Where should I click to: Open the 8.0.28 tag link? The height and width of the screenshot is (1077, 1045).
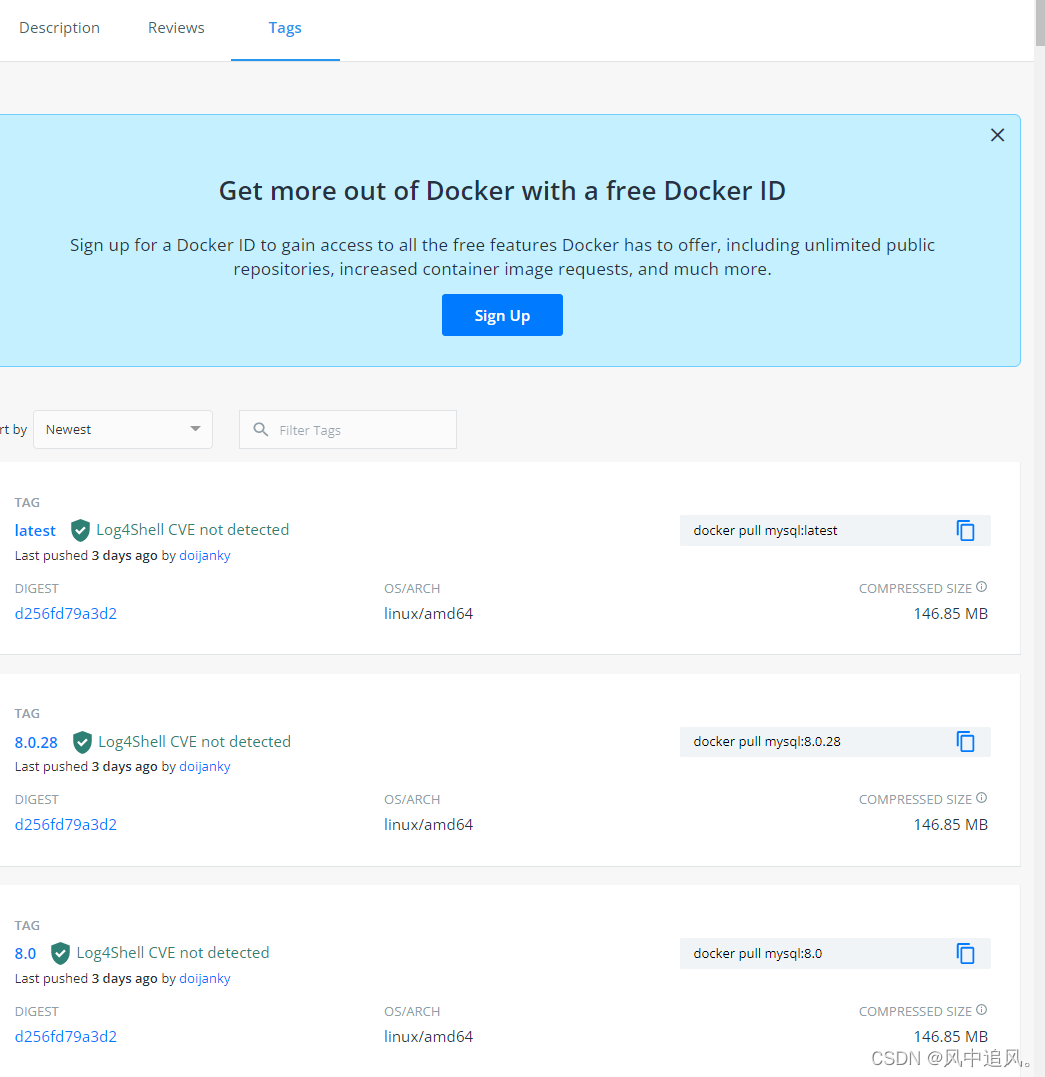(x=36, y=742)
